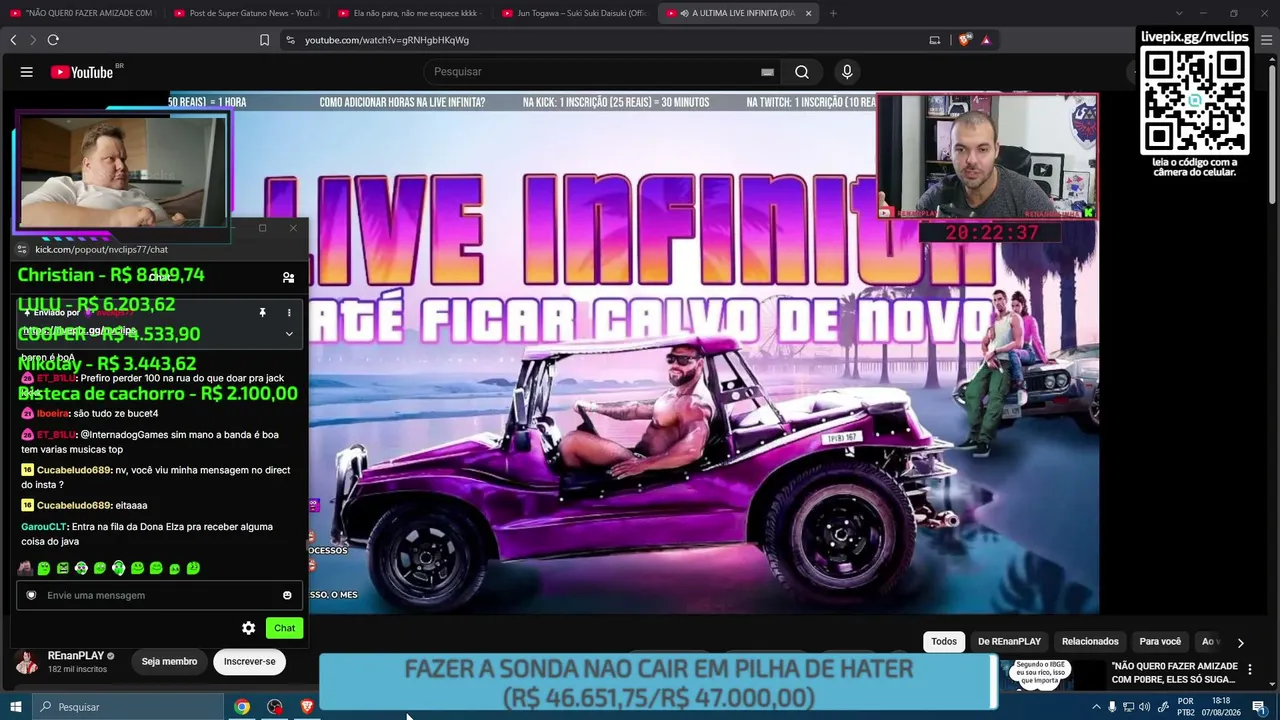
Task: Select the 'Para você' filter chip
Action: pos(1160,642)
